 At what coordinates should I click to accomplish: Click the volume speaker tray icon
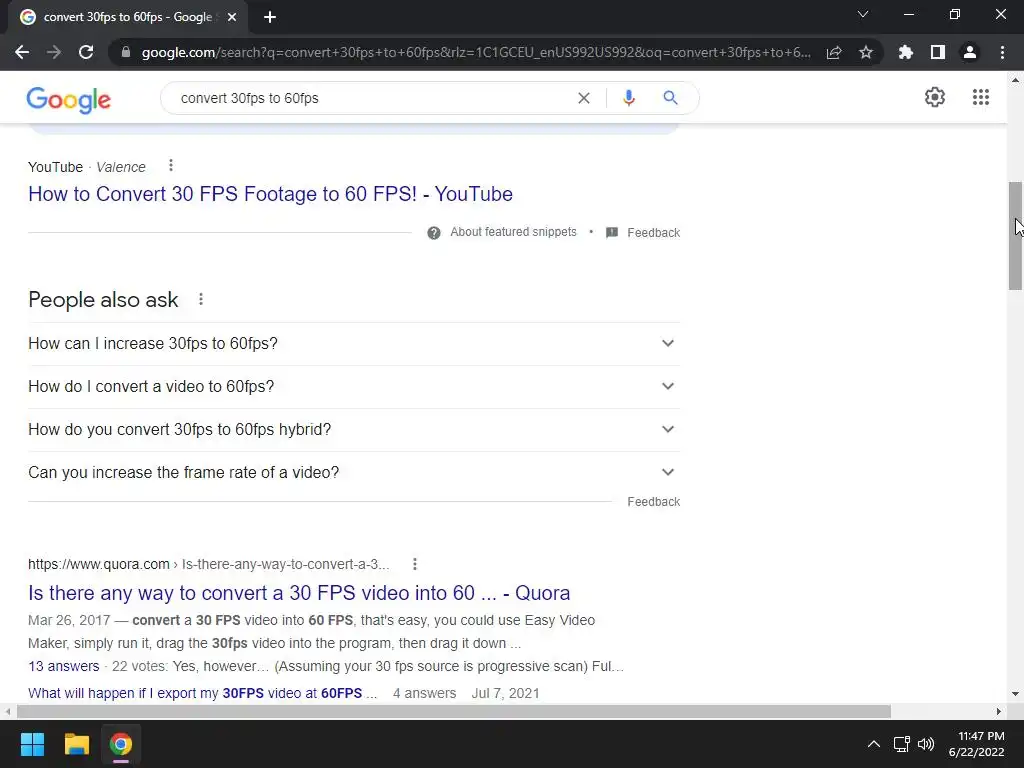coord(926,744)
